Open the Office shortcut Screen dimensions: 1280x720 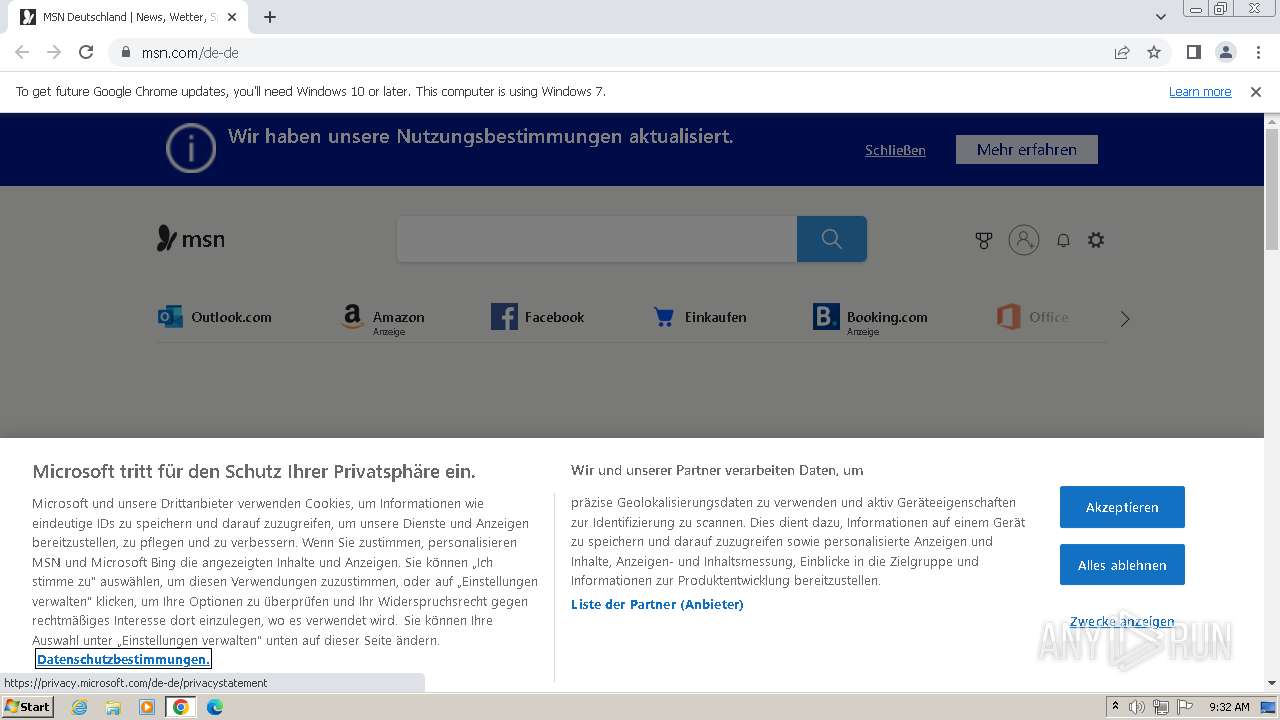[x=1033, y=317]
